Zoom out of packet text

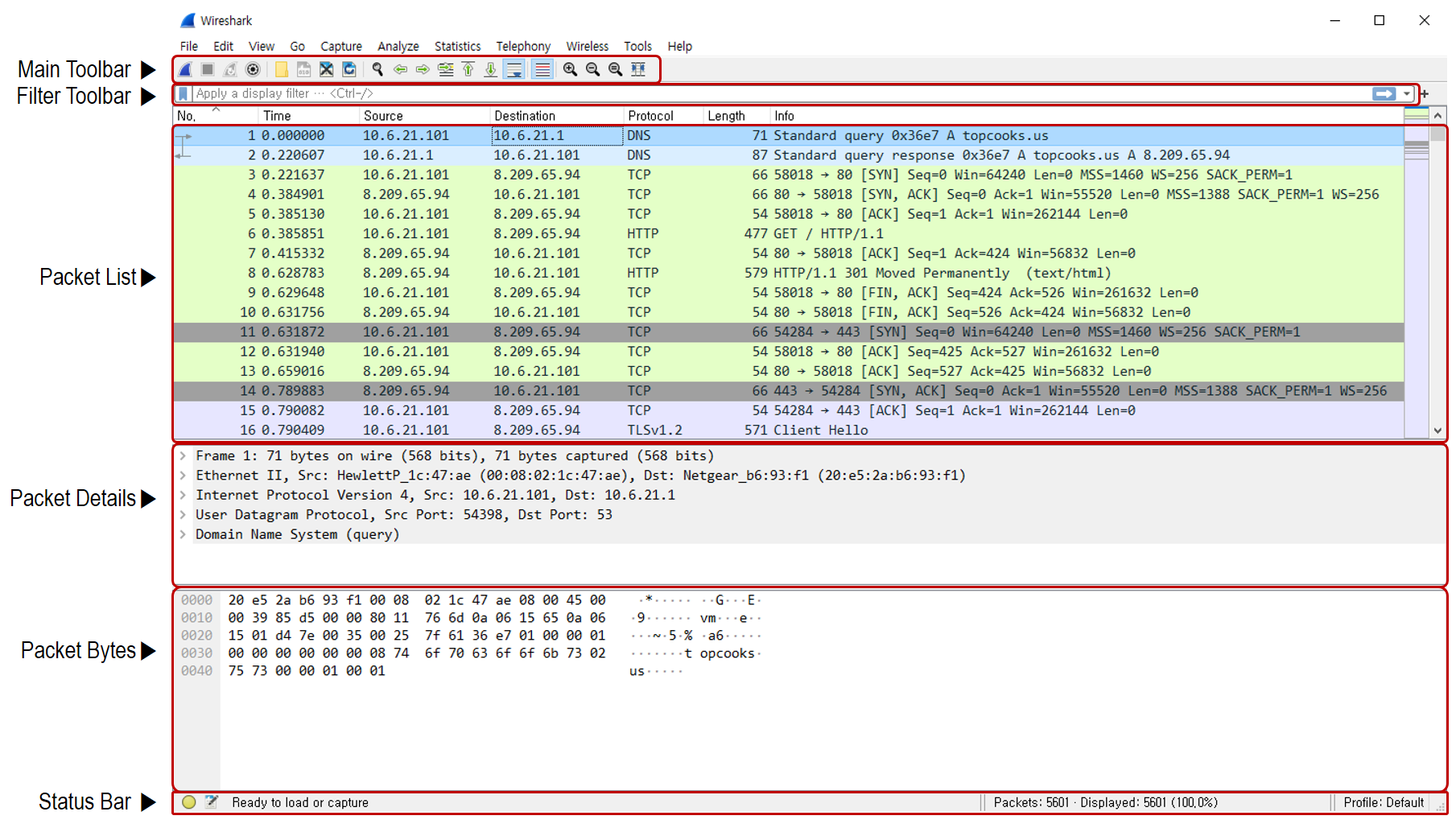(x=592, y=70)
